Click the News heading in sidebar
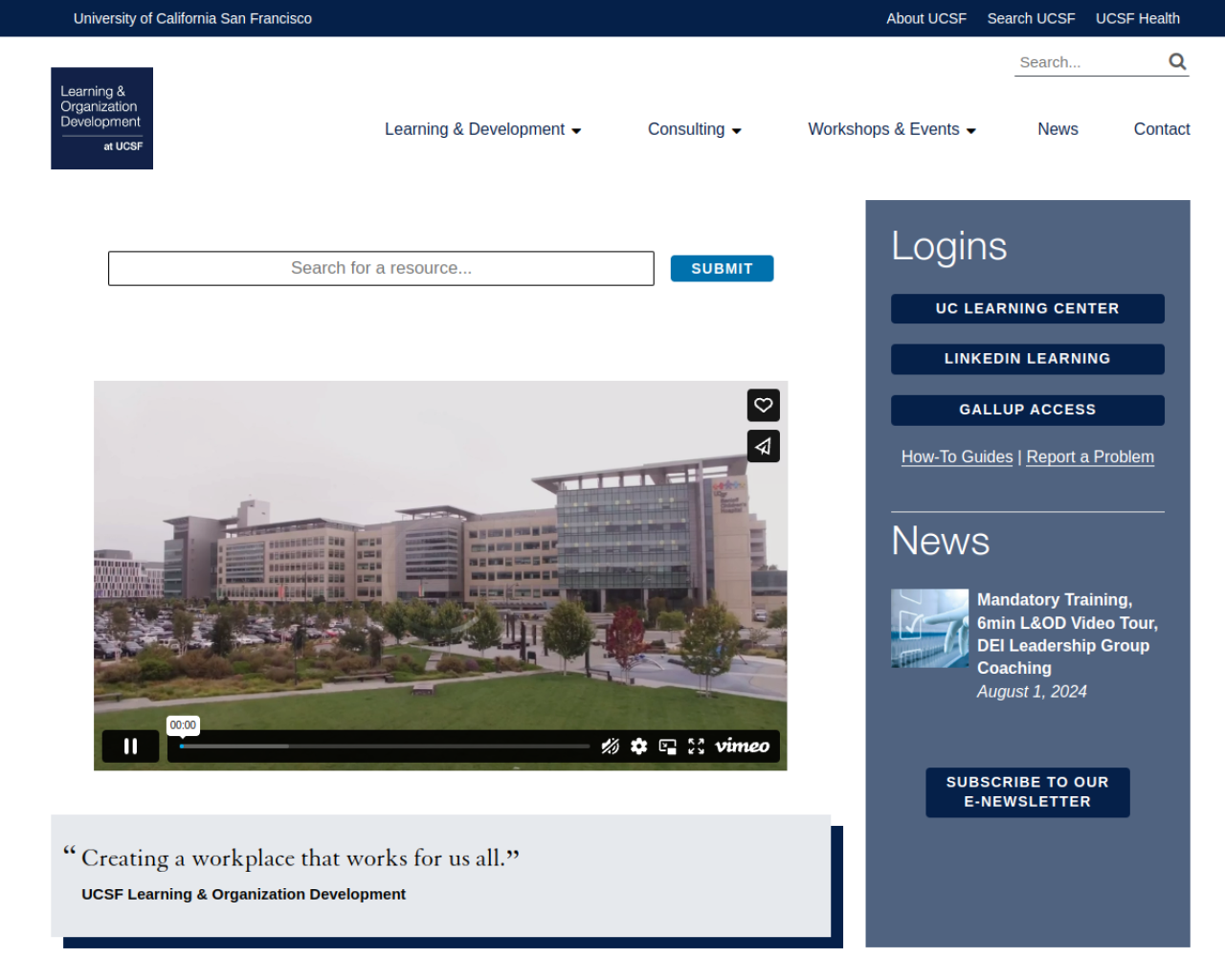 tap(940, 542)
